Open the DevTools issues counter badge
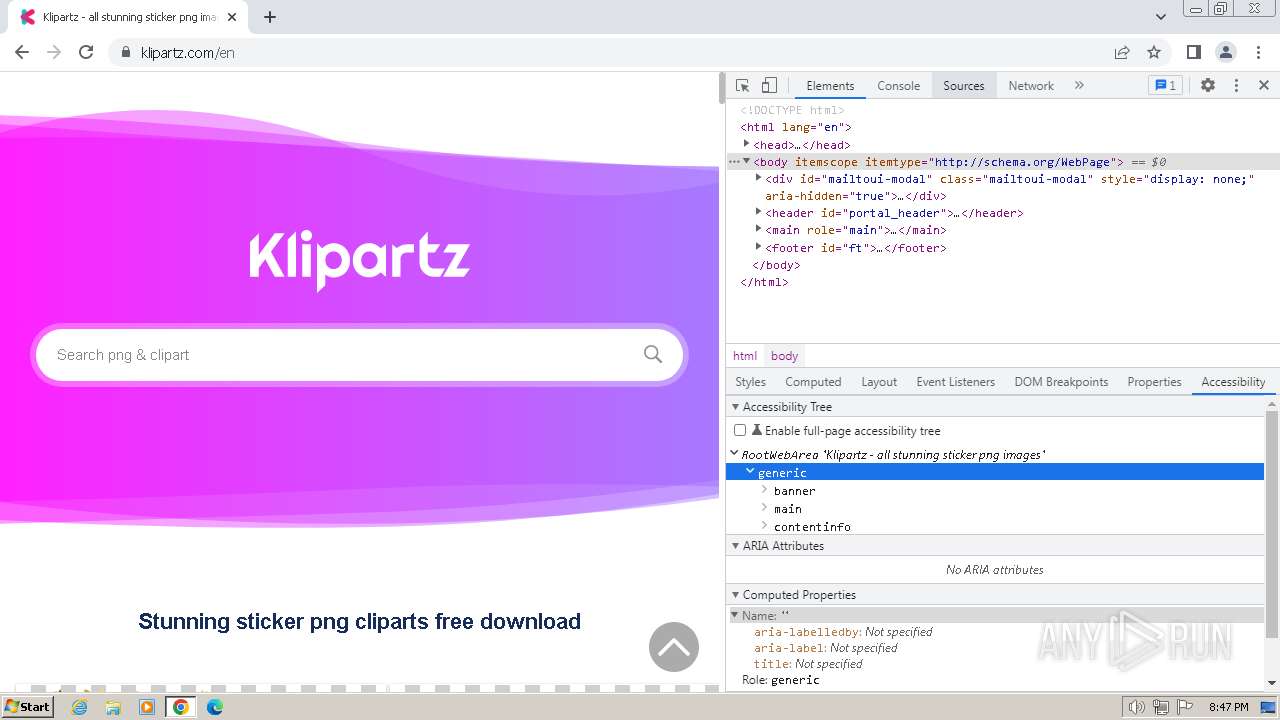Image resolution: width=1280 pixels, height=720 pixels. pyautogui.click(x=1165, y=85)
